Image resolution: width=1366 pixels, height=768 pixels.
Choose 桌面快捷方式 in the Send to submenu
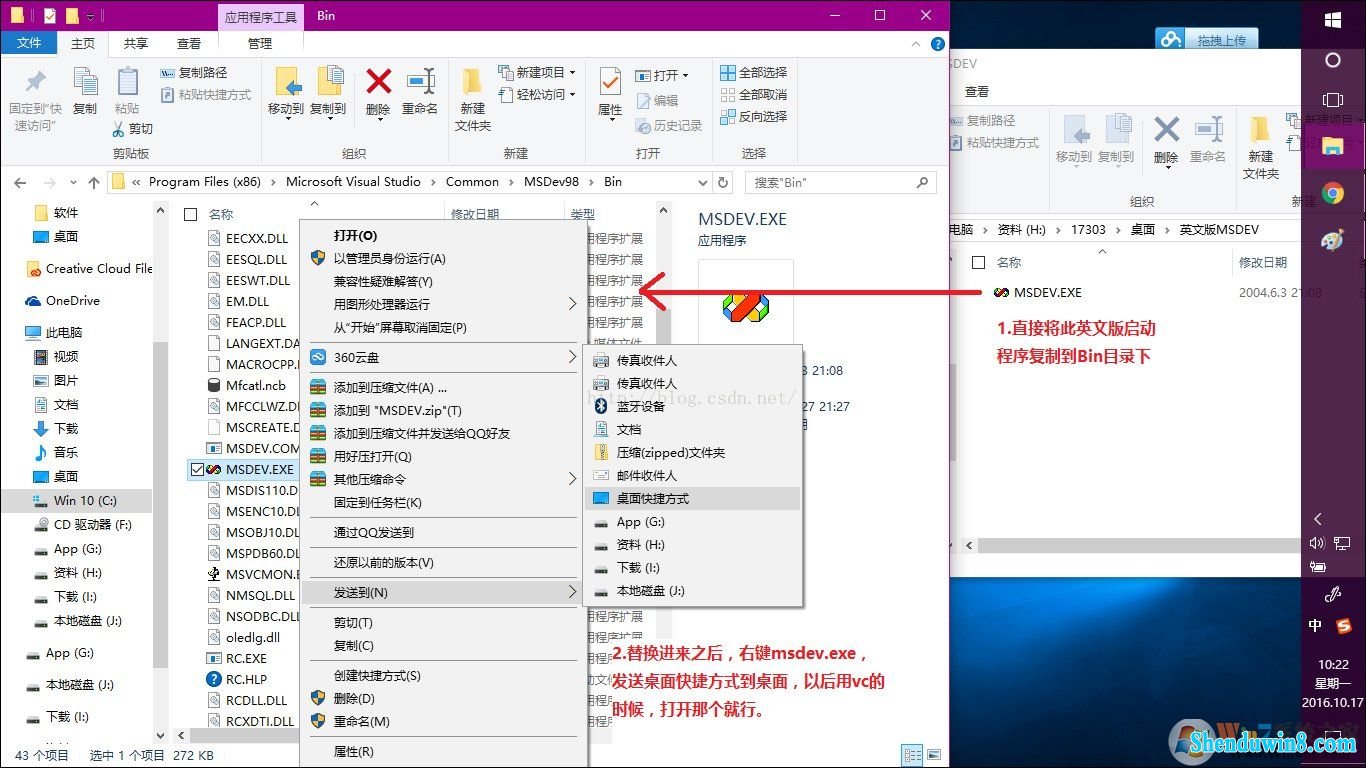tap(693, 498)
